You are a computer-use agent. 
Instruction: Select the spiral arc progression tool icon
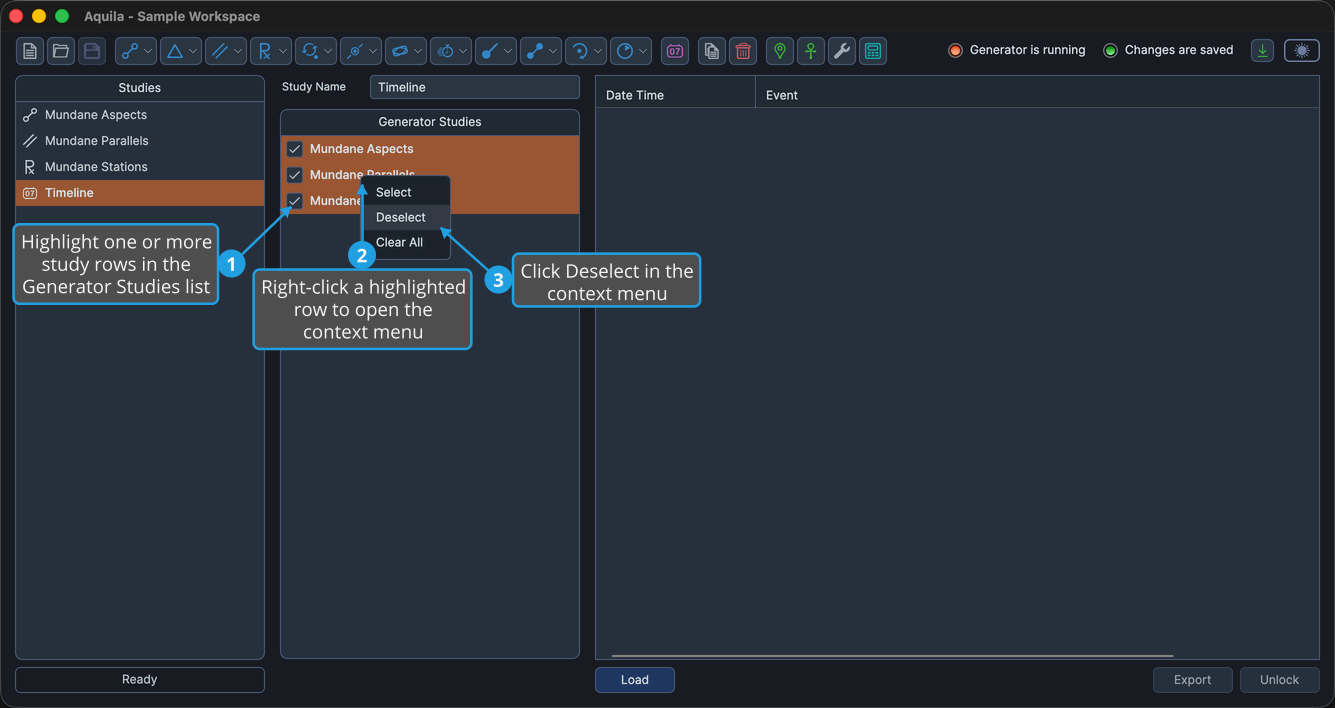580,51
